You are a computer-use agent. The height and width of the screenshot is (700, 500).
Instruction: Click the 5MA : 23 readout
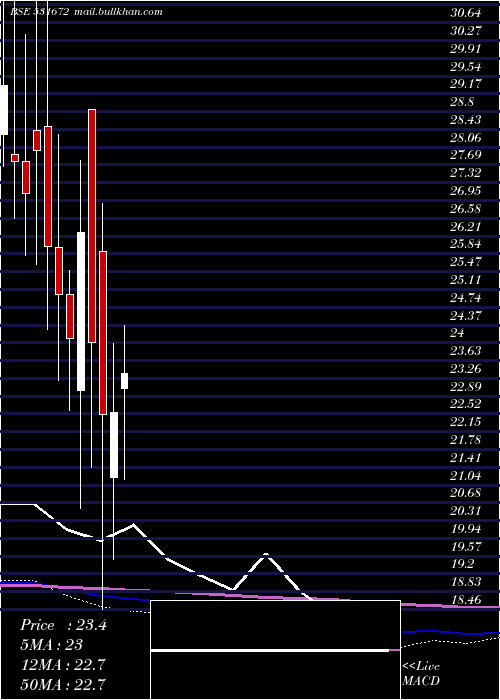51,645
